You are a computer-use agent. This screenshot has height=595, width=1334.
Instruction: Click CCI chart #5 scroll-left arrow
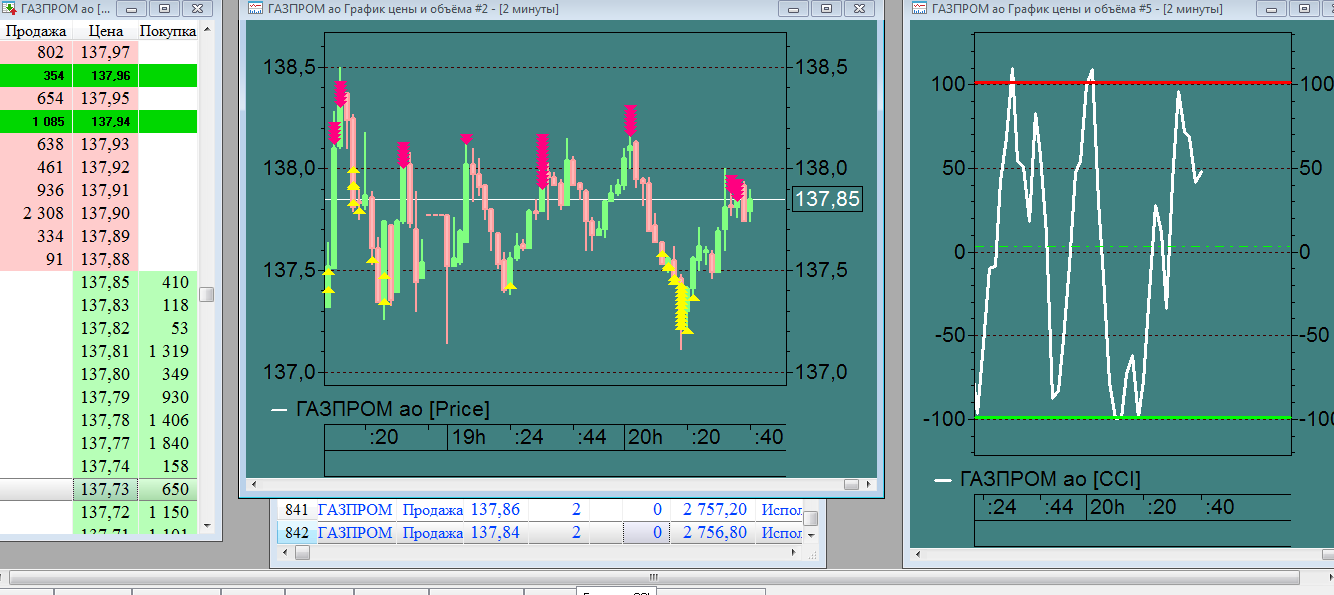(918, 552)
